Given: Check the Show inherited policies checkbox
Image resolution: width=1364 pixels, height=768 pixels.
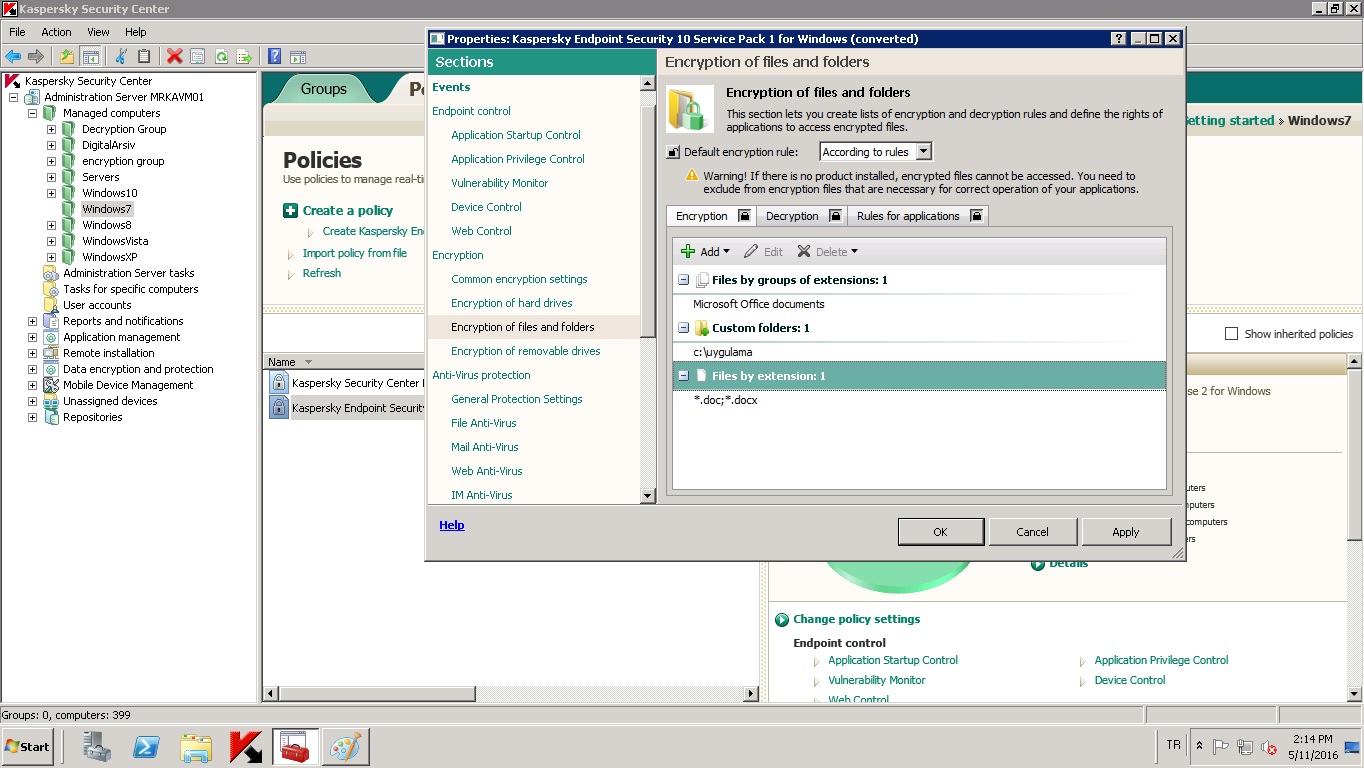Looking at the screenshot, I should 1232,334.
